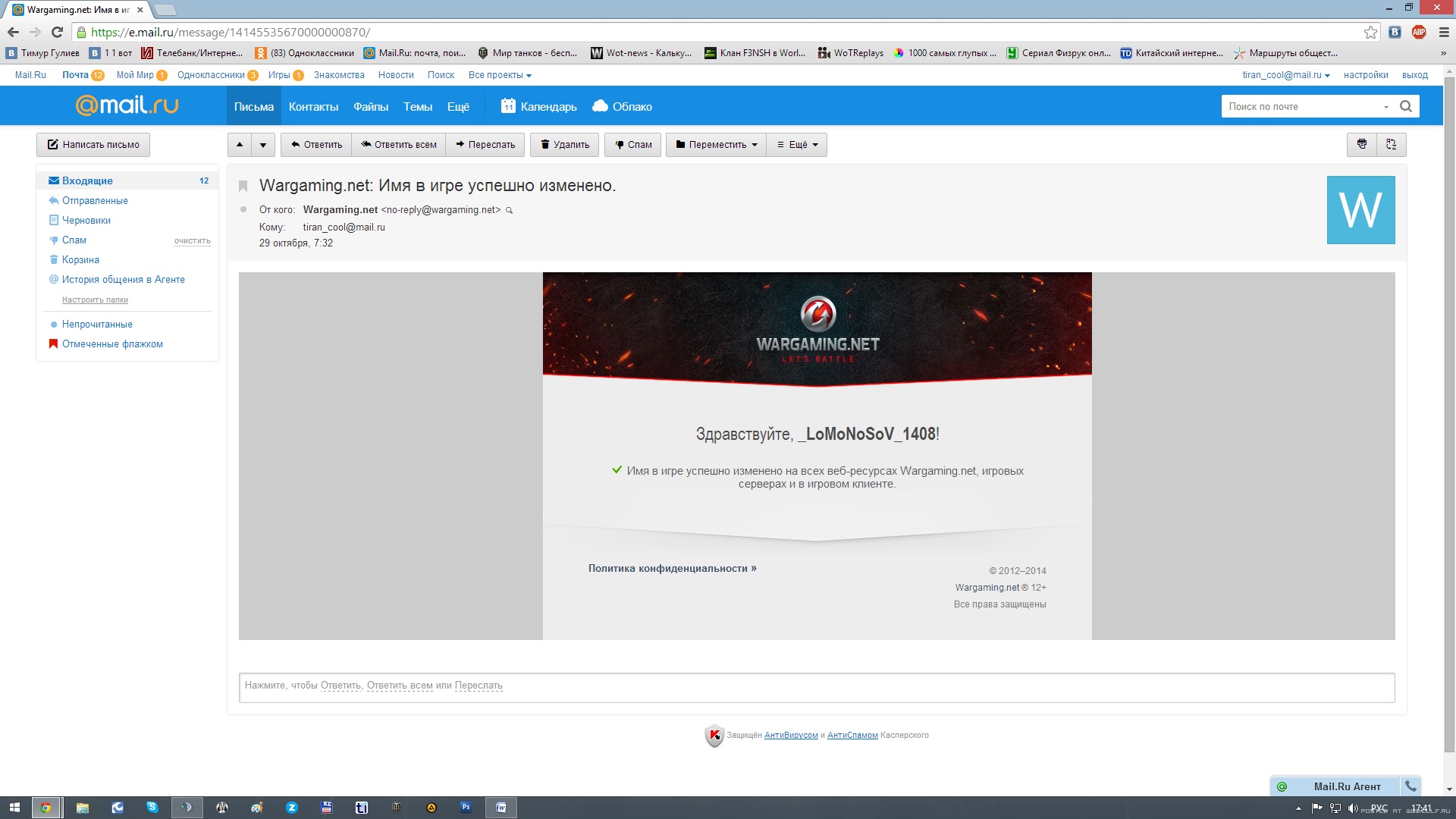Open Облако cloud storage
The width and height of the screenshot is (1456, 819).
[x=622, y=106]
